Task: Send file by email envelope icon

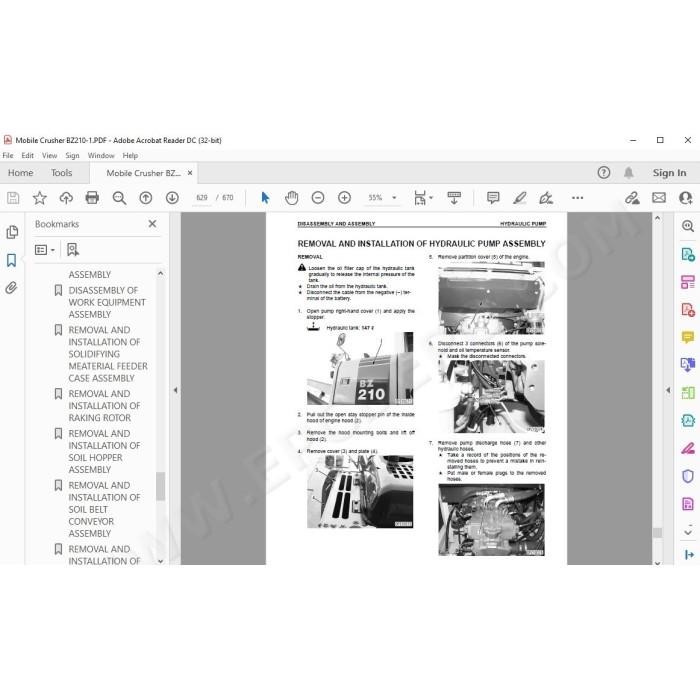Action: point(659,197)
